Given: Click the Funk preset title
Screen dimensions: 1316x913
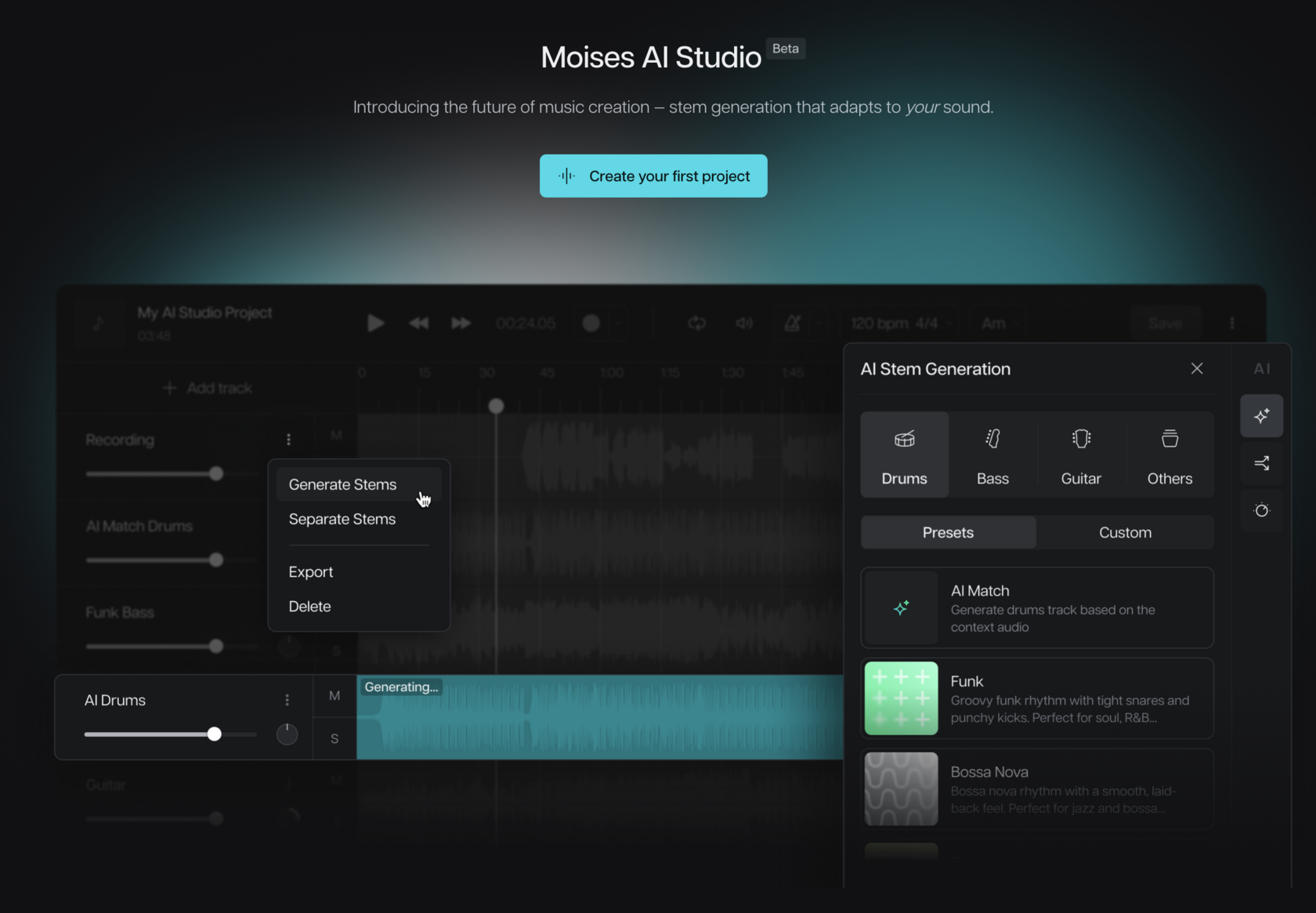Looking at the screenshot, I should [x=967, y=681].
